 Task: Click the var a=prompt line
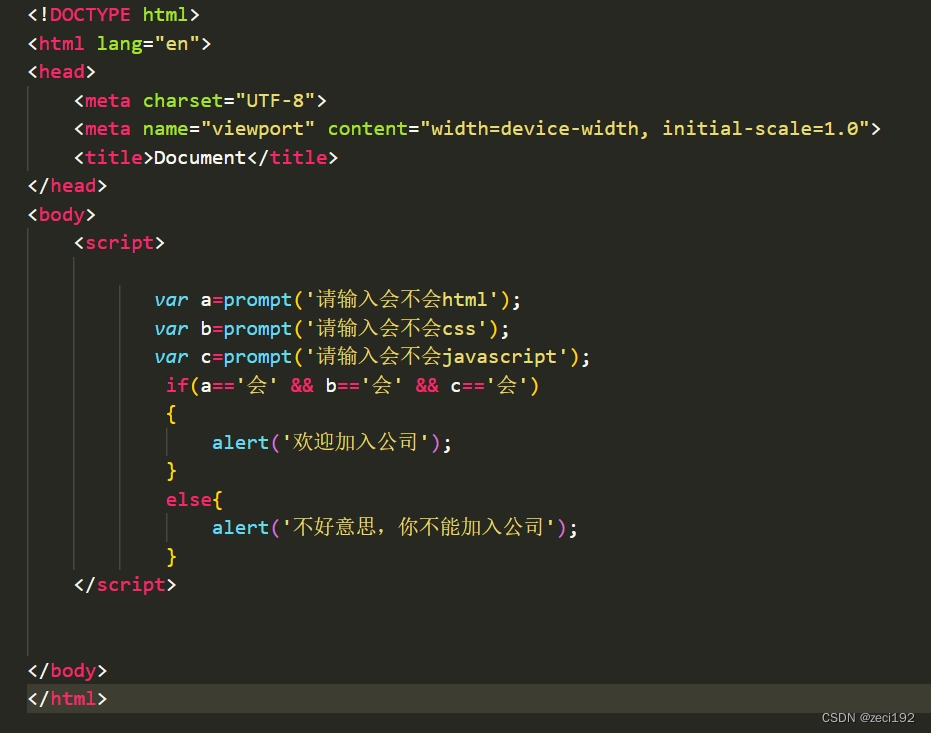click(x=337, y=300)
